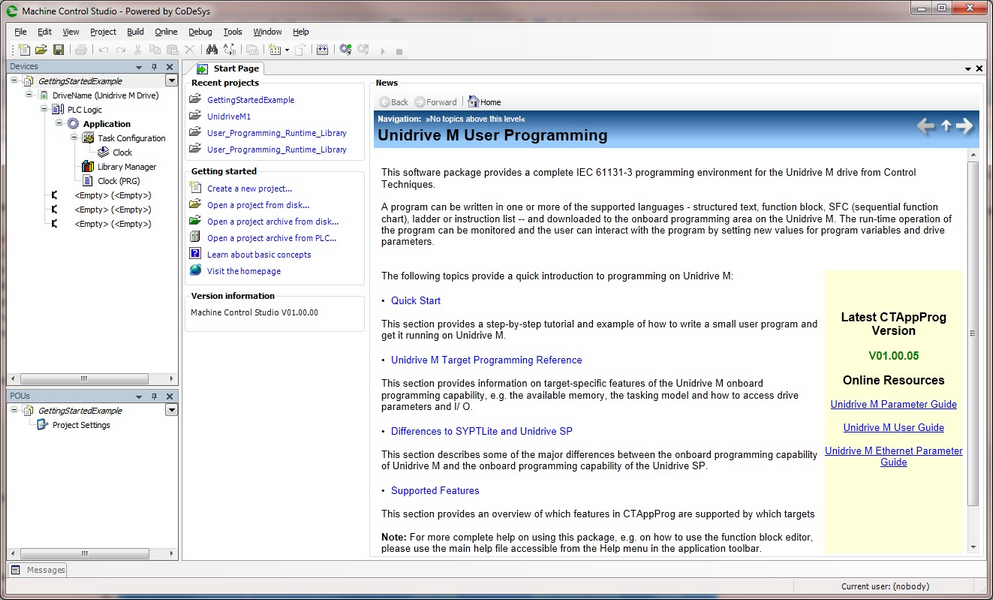Open the POUs panel dropdown arrow
The height and width of the screenshot is (600, 993).
coord(139,396)
